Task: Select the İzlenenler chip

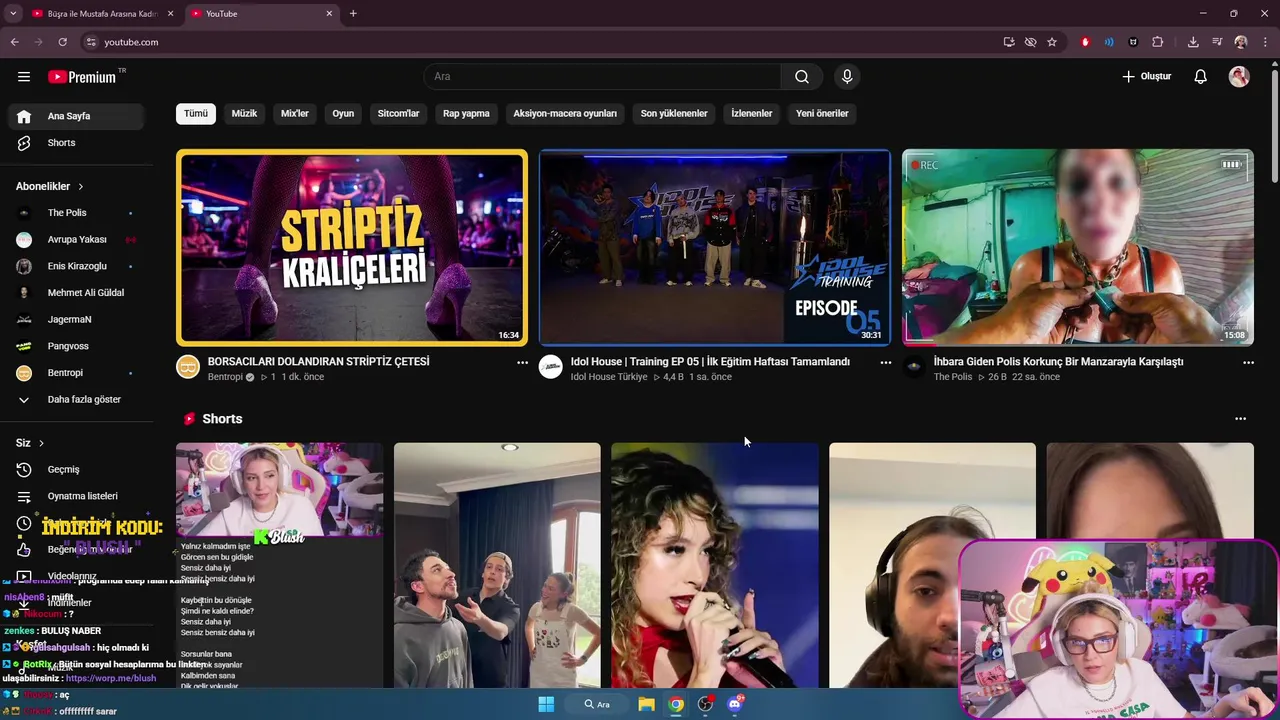Action: (752, 114)
